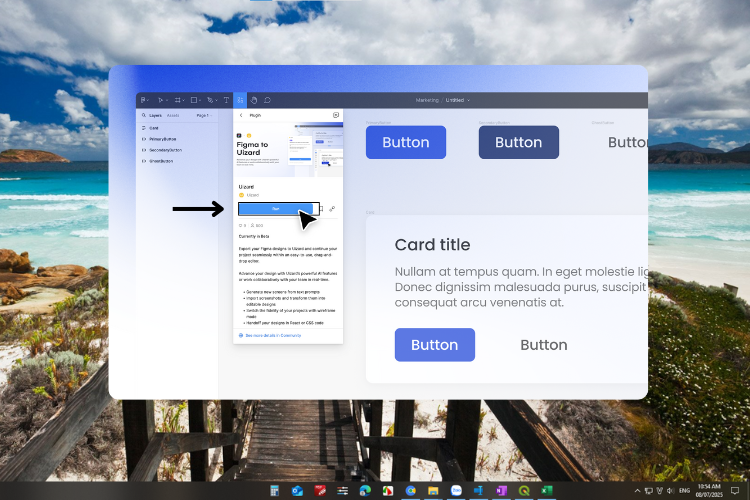750x500 pixels.
Task: Select the PrimaryButton layer
Action: coord(163,139)
